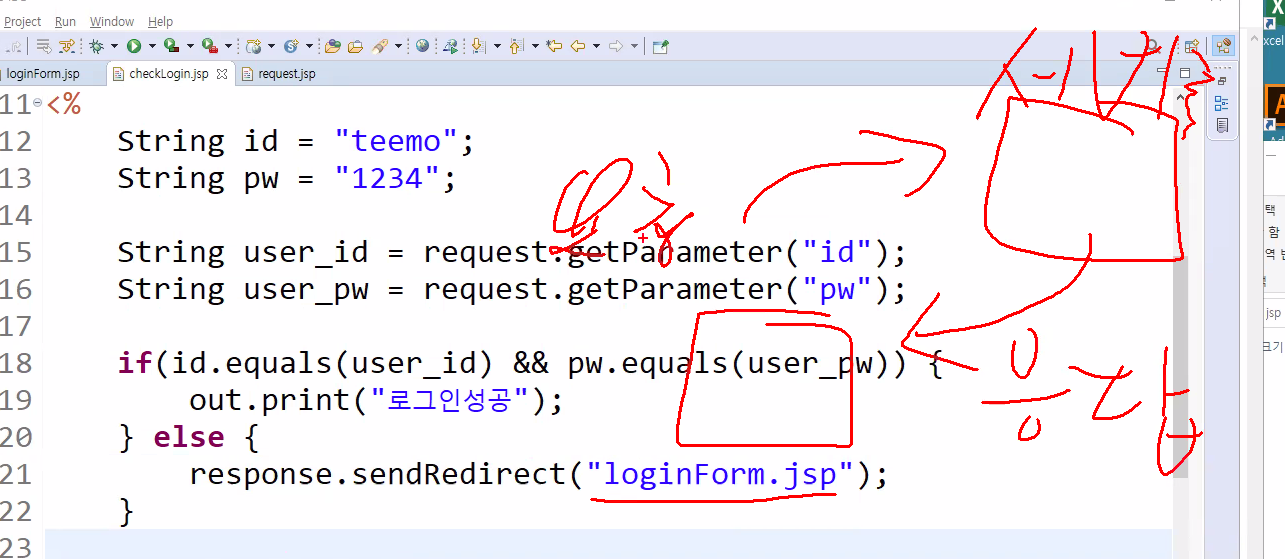Open the Web Browser globe icon
1285x559 pixels.
422,46
